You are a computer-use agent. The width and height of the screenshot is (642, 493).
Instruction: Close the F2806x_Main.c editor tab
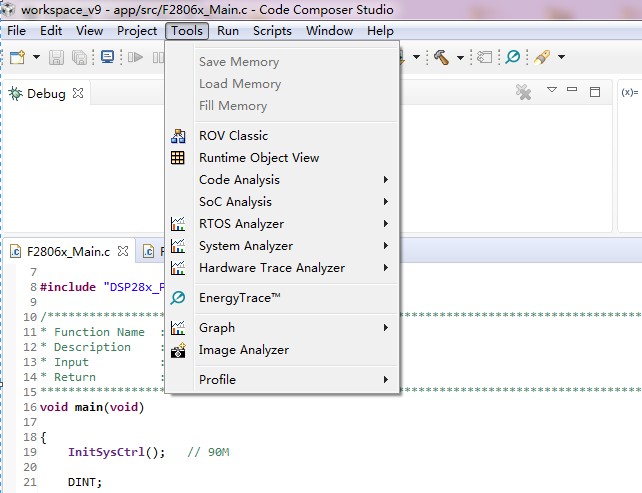tap(123, 251)
